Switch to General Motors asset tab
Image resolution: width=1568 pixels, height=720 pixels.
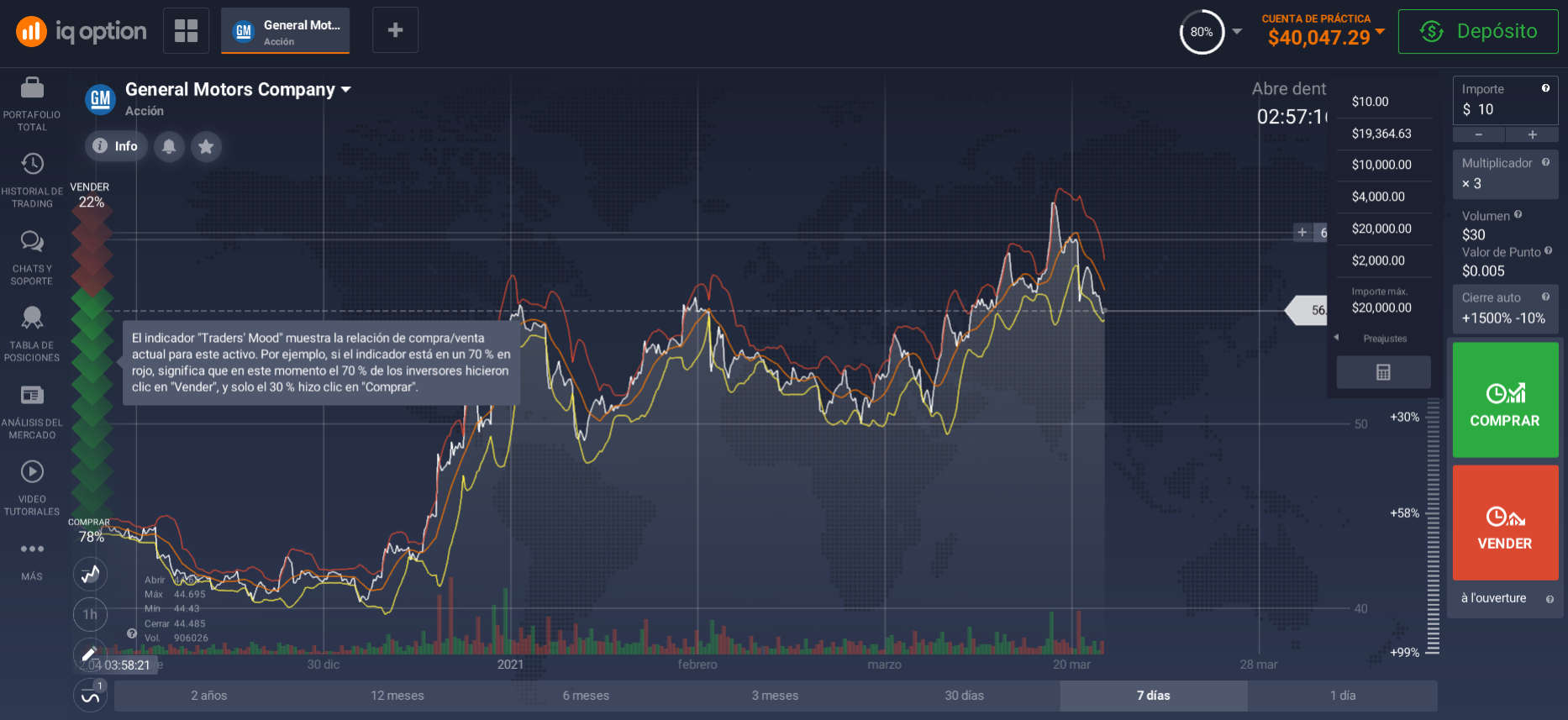tap(285, 31)
